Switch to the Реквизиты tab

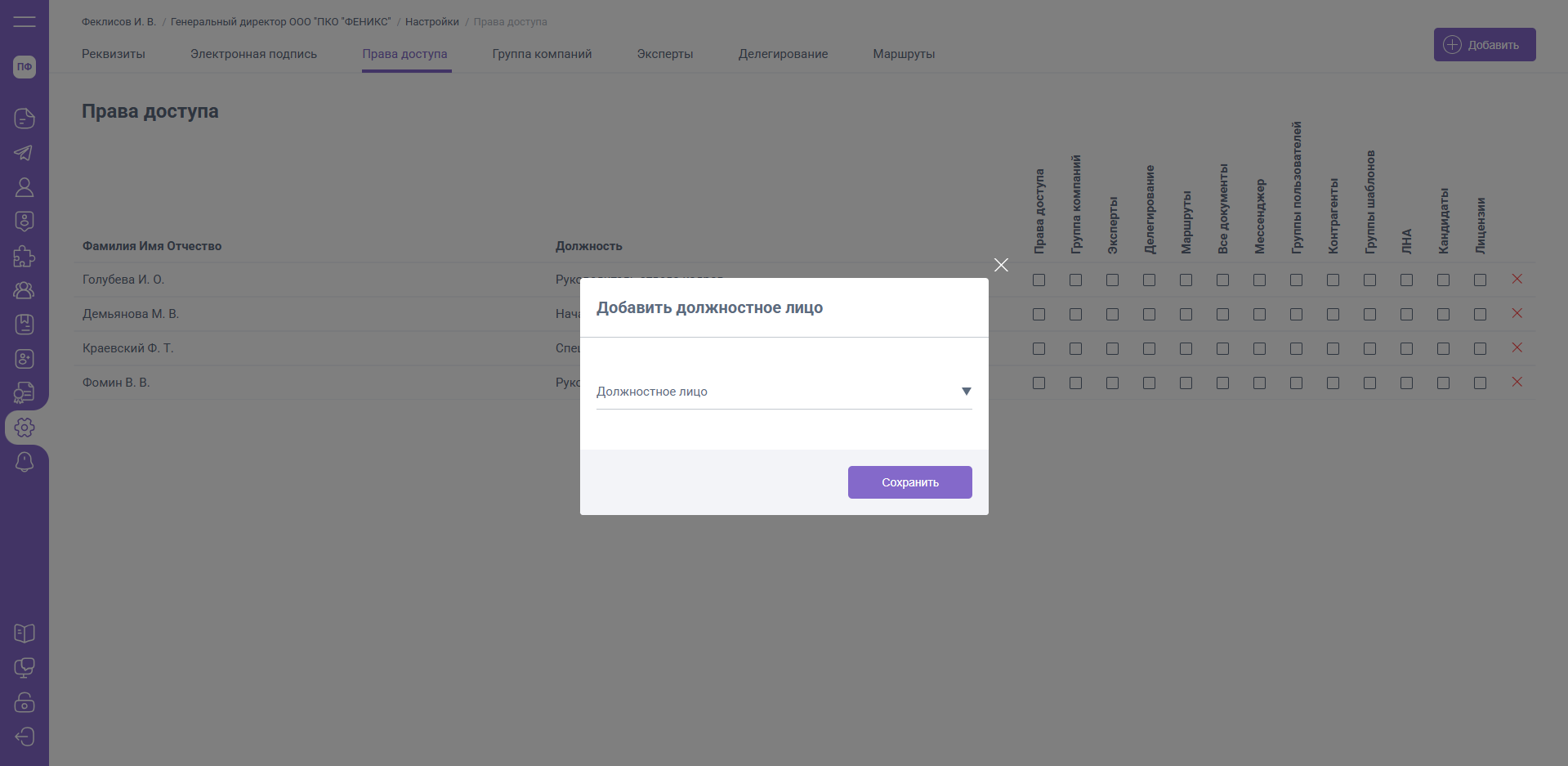(x=114, y=54)
